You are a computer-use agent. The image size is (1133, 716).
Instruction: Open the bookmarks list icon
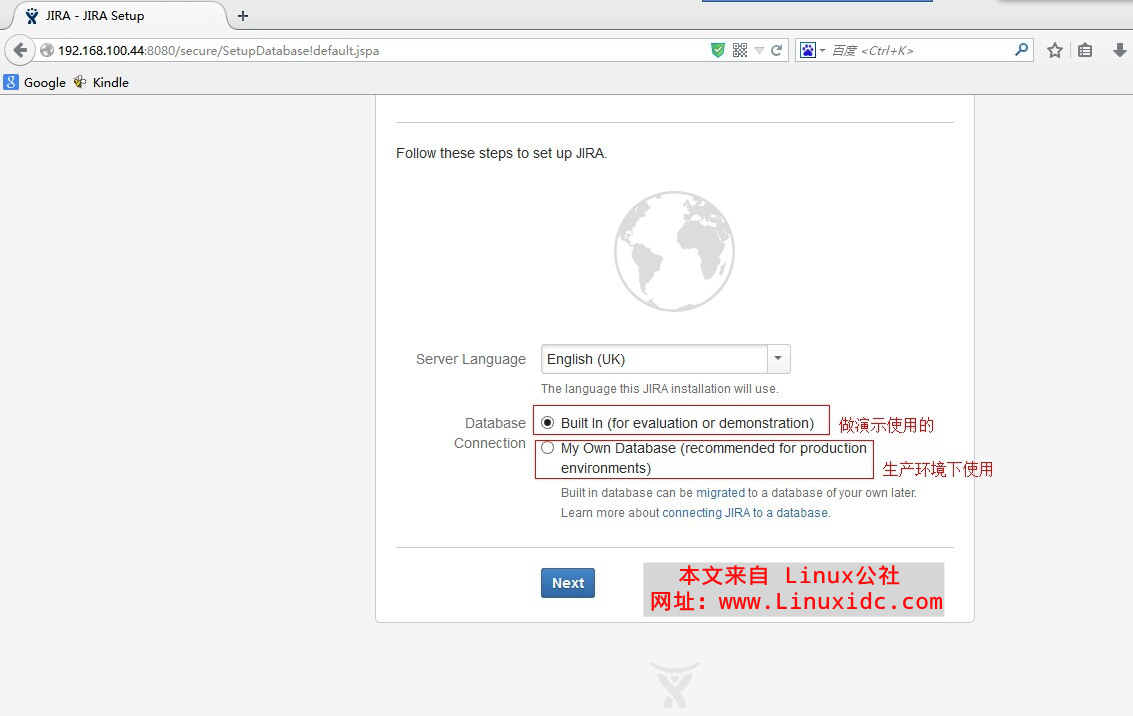(x=1084, y=49)
